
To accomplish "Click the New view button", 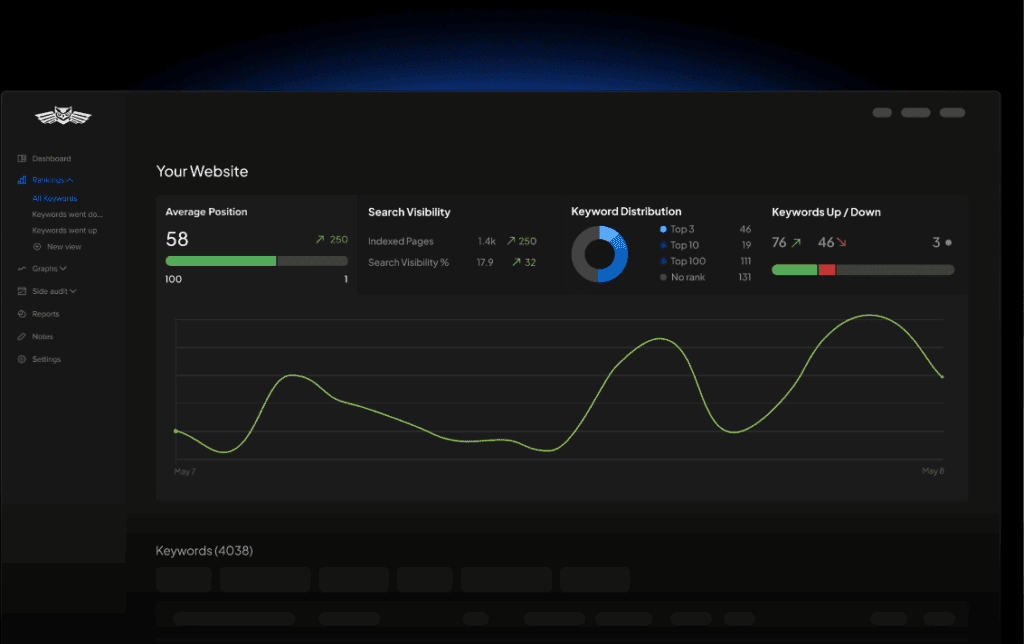I will click(x=62, y=246).
